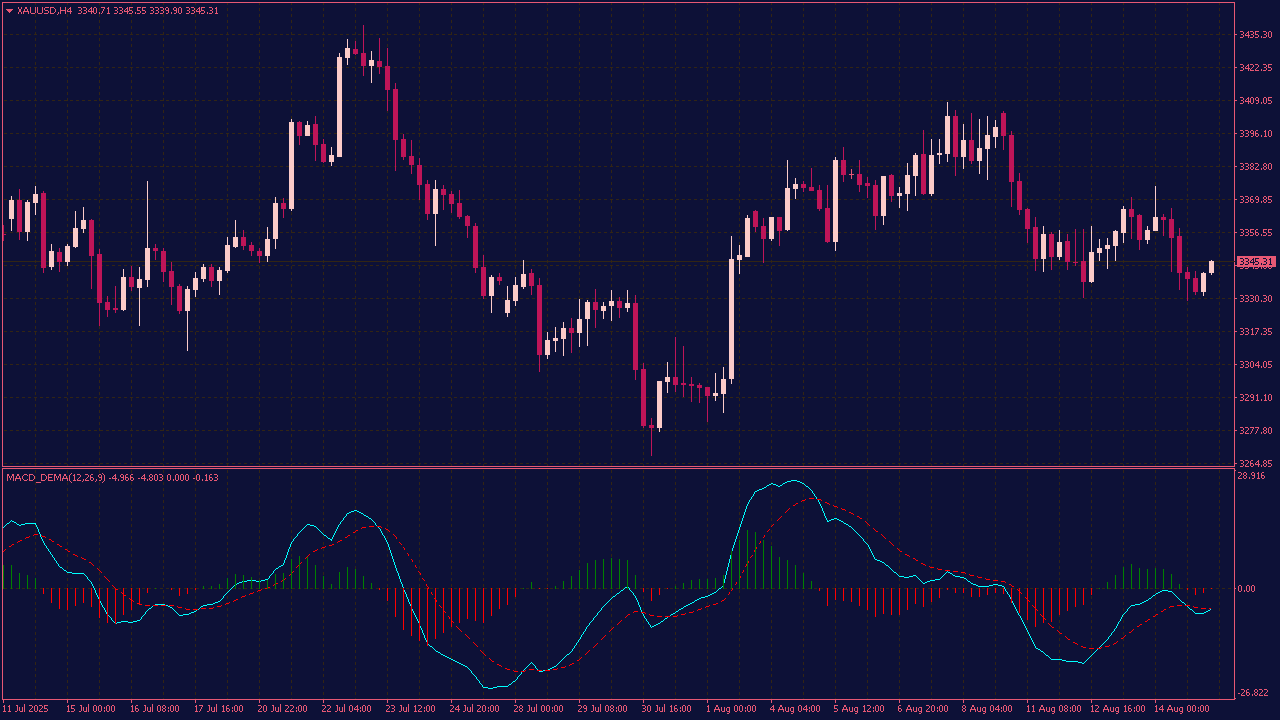
Task: Click the 1 Aug 00:00 time label
Action: [731, 709]
